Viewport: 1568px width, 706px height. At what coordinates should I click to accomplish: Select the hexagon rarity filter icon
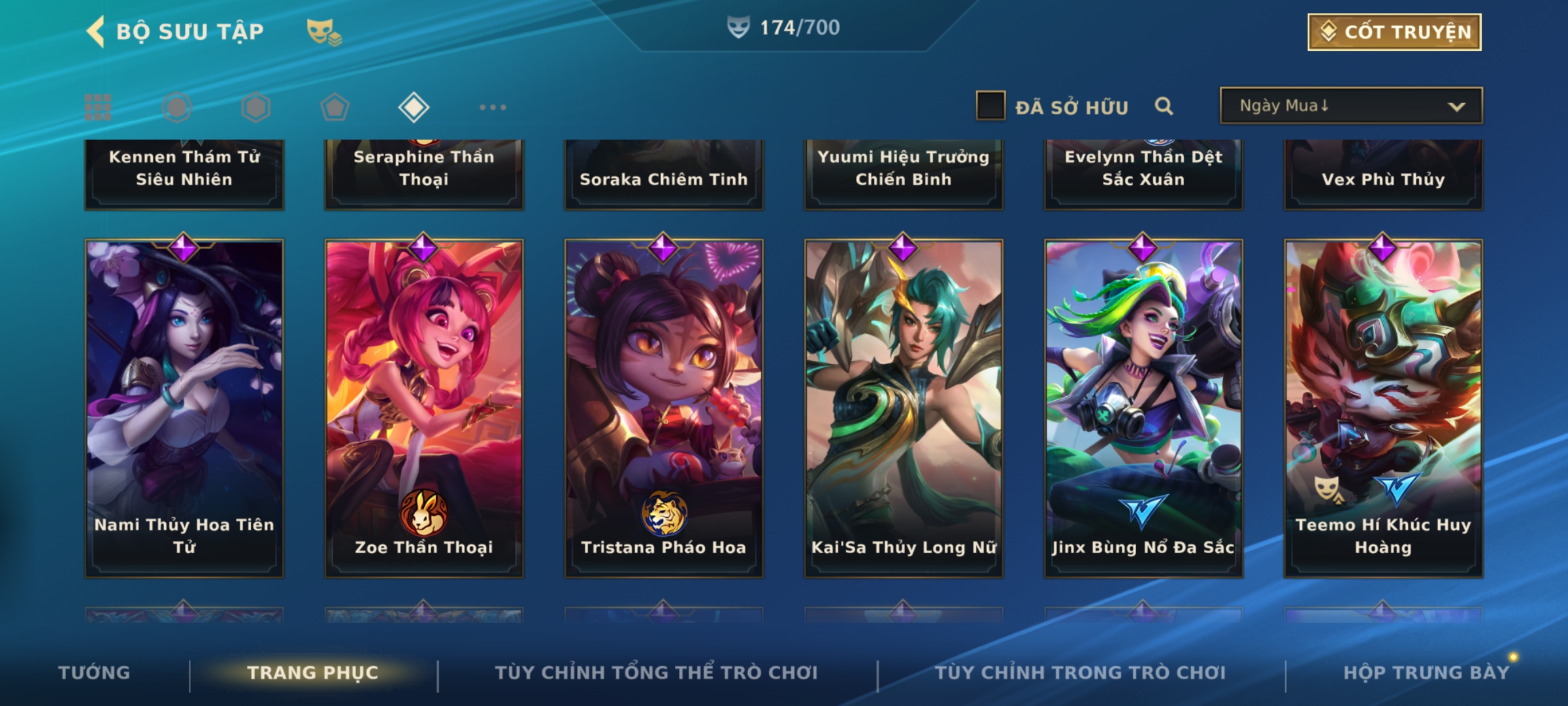[x=255, y=107]
